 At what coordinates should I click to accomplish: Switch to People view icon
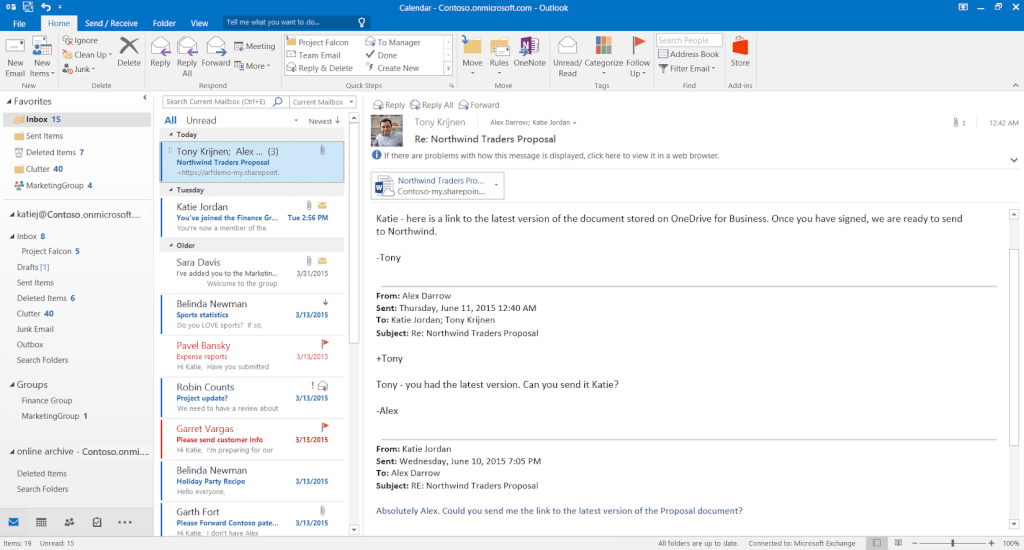tap(69, 522)
